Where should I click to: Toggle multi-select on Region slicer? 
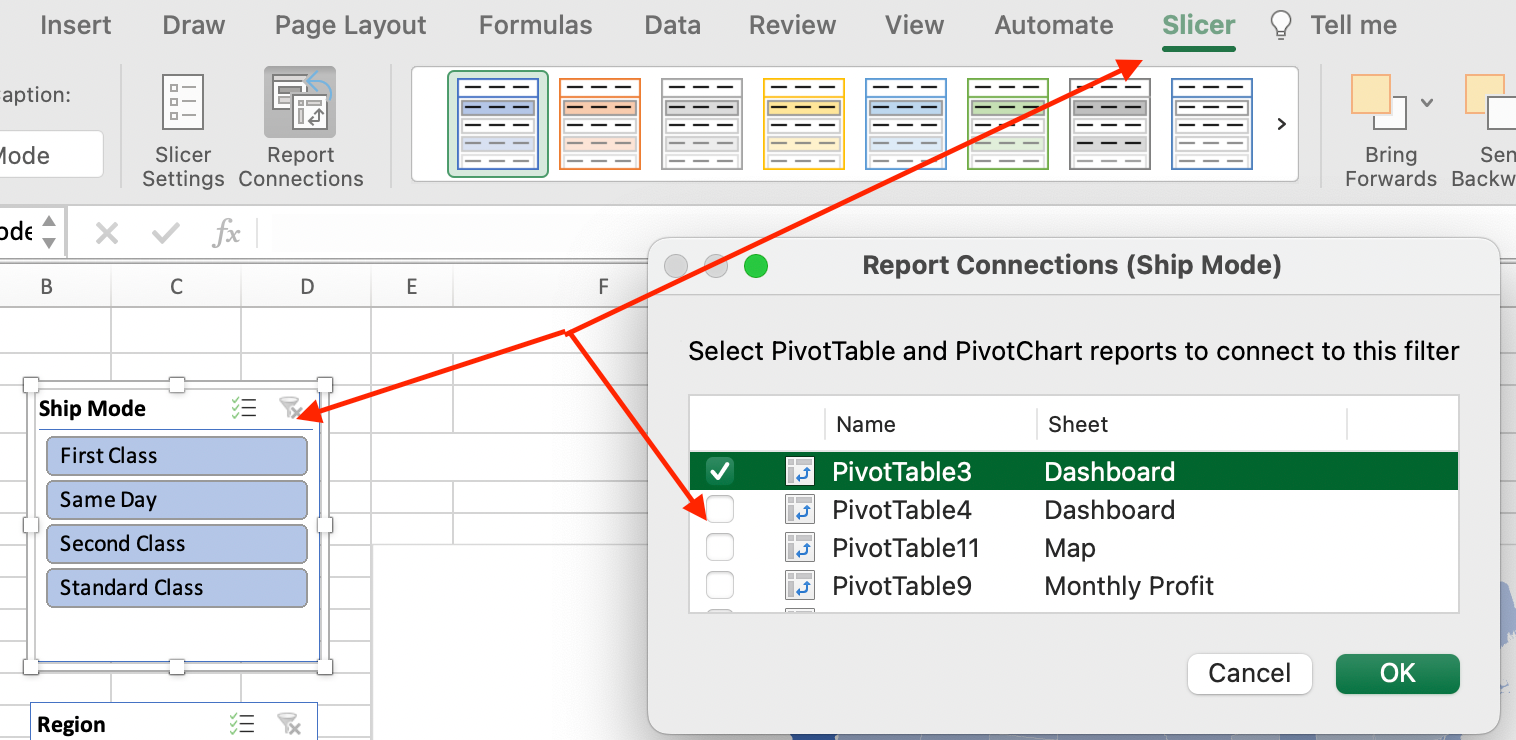[243, 724]
